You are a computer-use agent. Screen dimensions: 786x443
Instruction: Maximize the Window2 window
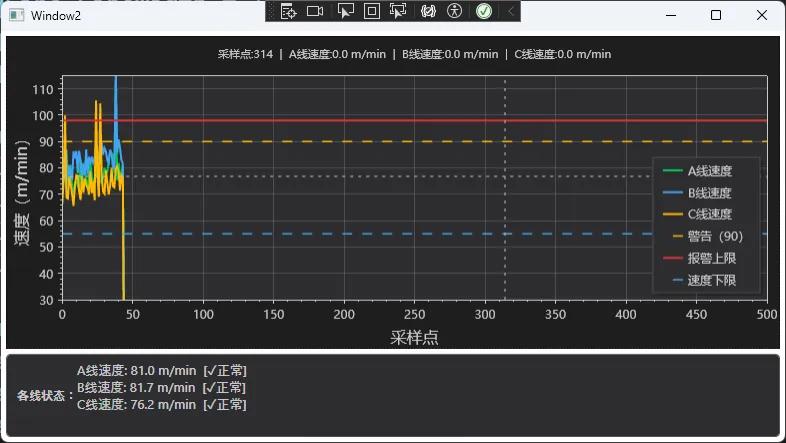pyautogui.click(x=716, y=15)
